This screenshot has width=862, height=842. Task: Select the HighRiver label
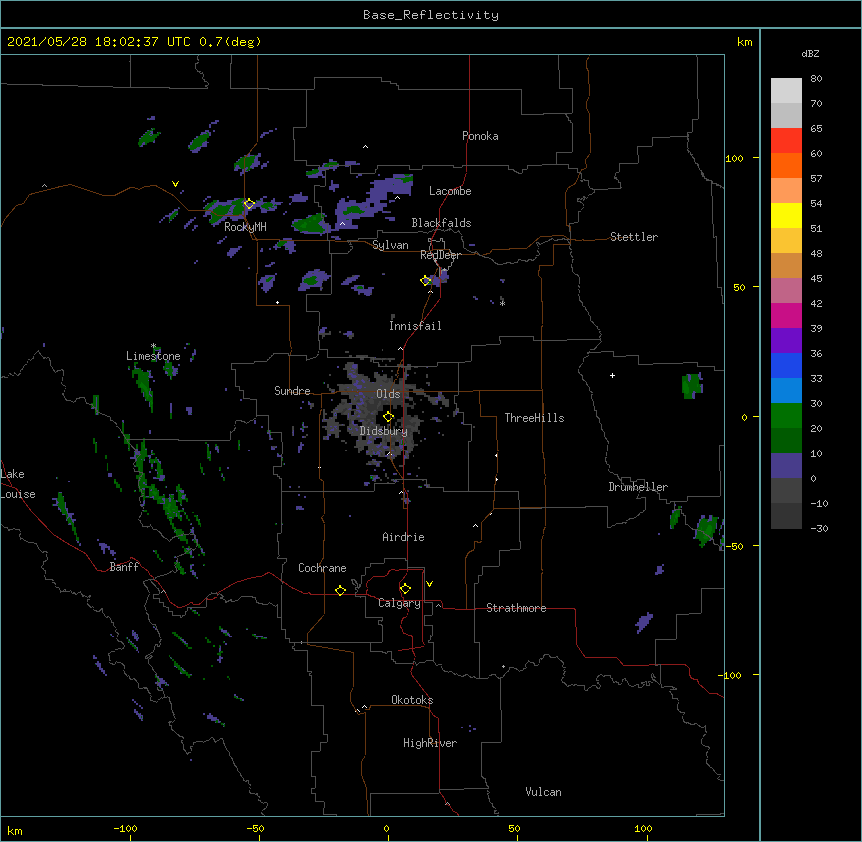(430, 743)
